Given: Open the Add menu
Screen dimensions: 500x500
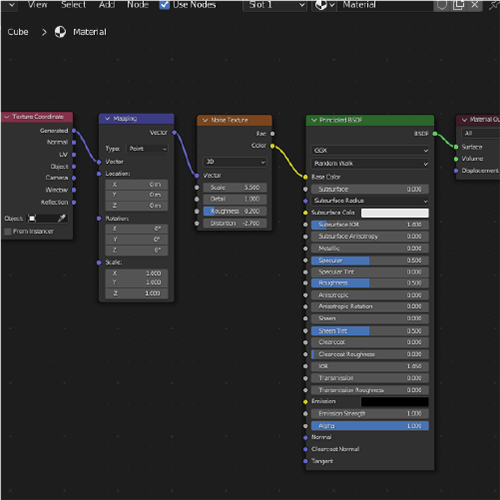Looking at the screenshot, I should (107, 5).
